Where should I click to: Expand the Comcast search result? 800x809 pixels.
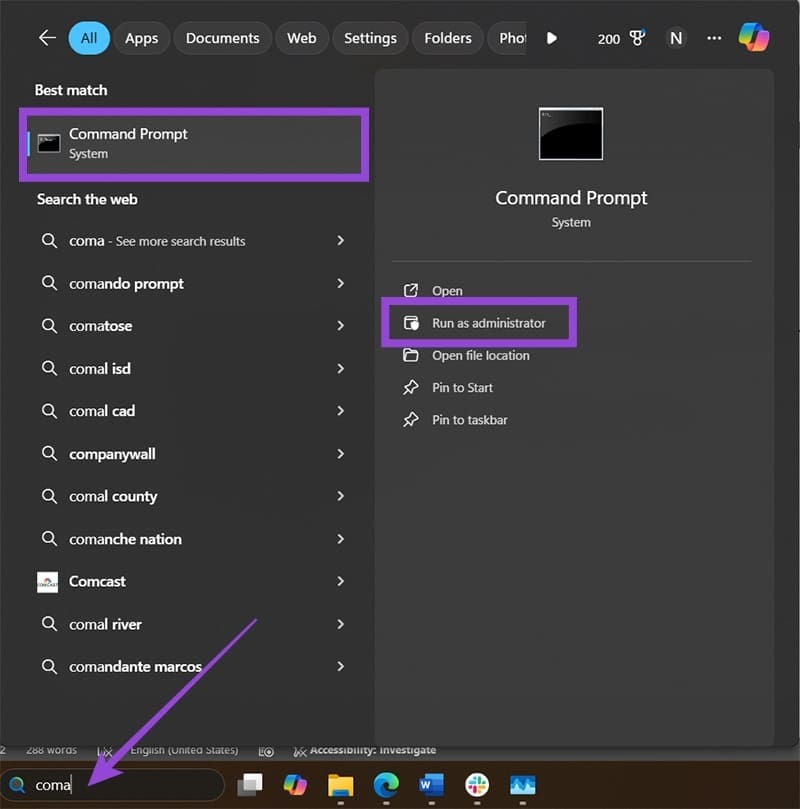(340, 581)
